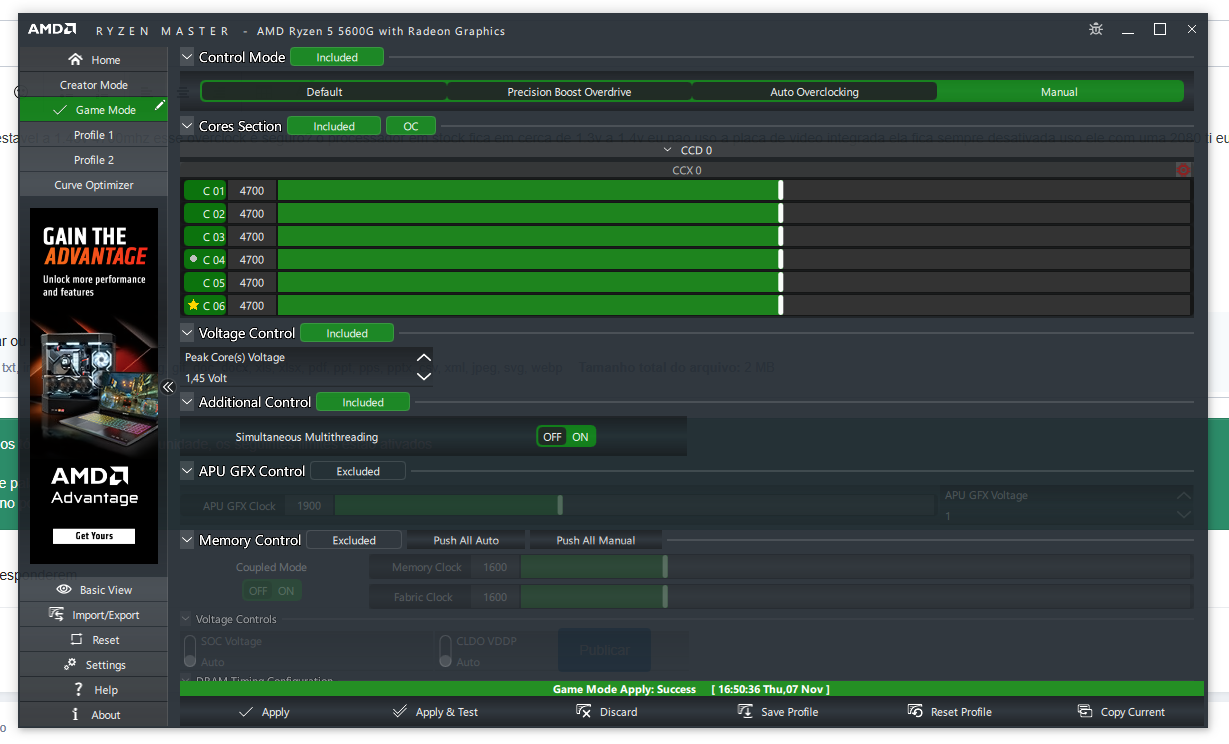Discard changes using the Discard icon

[x=584, y=712]
